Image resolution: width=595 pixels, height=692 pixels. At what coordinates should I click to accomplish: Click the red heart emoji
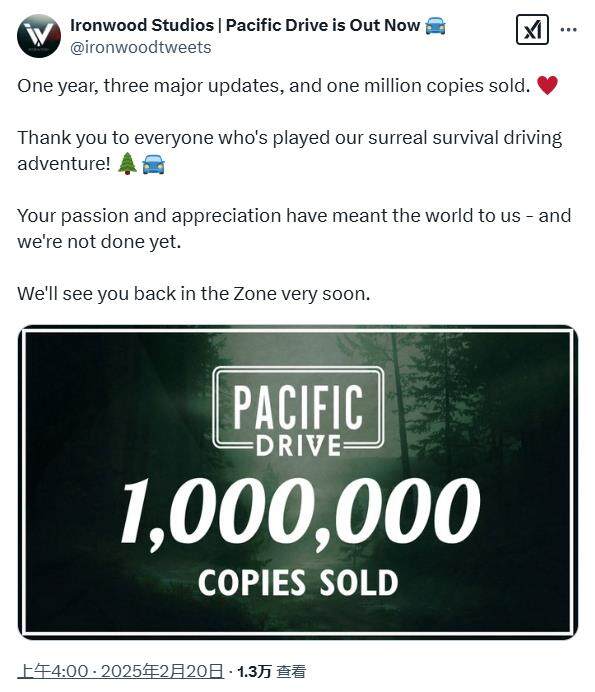(547, 85)
